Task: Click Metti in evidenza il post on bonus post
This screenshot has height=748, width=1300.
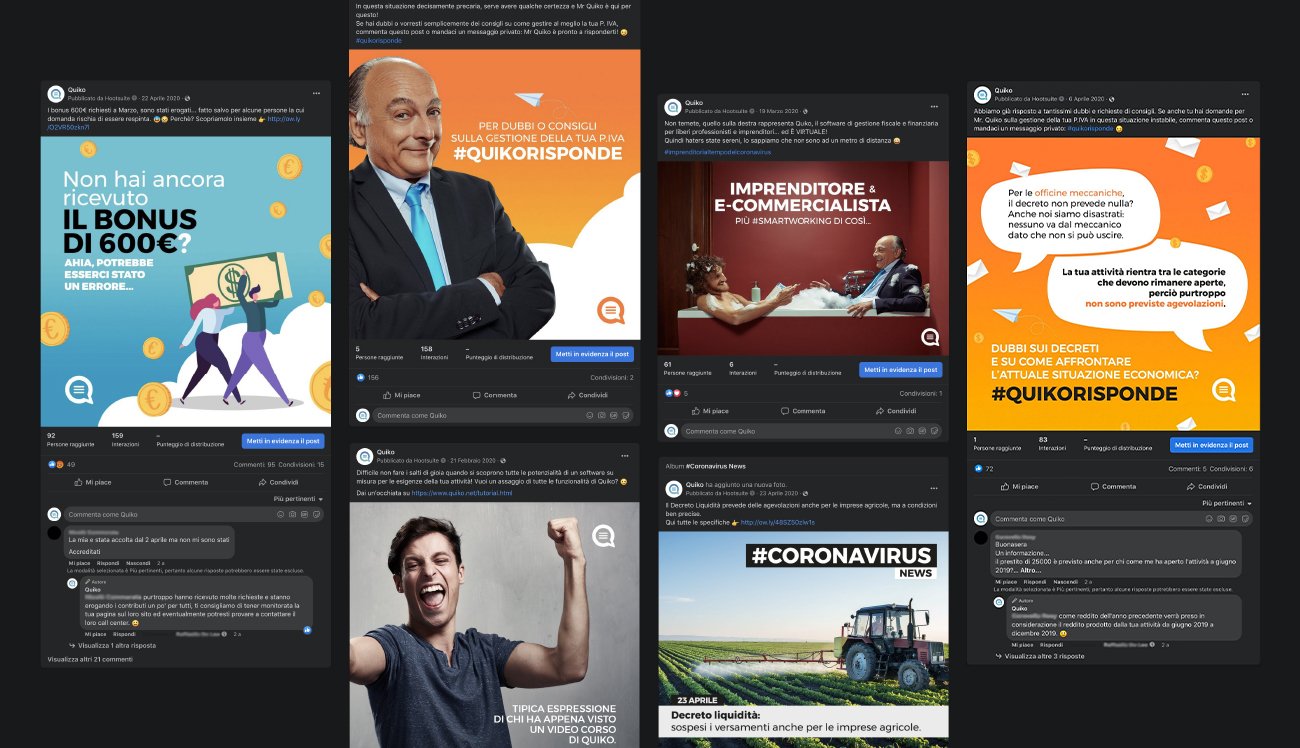Action: click(x=283, y=441)
